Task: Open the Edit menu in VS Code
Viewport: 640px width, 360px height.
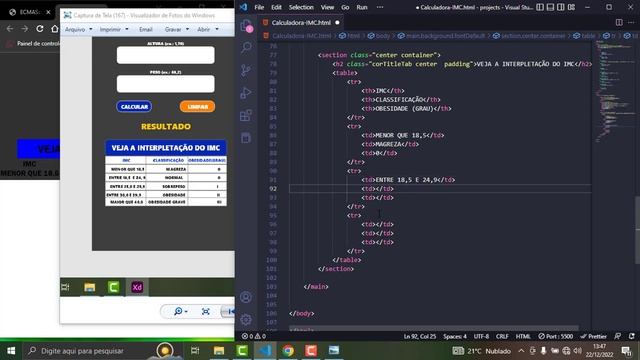Action: pyautogui.click(x=276, y=7)
